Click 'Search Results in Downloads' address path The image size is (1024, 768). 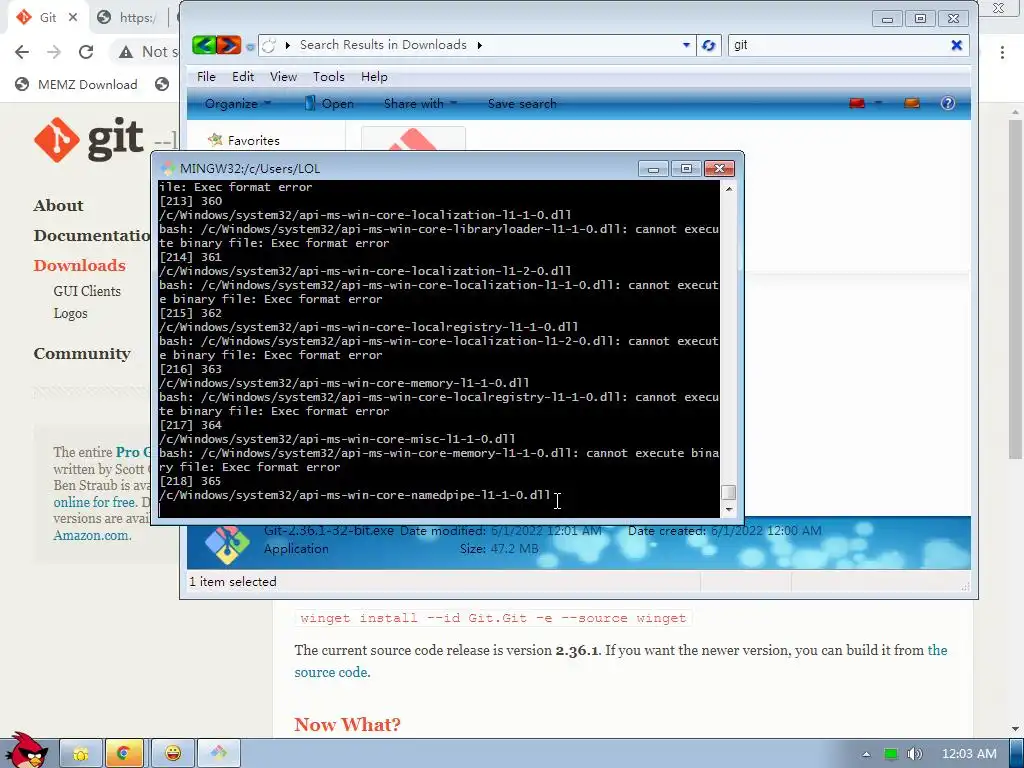[x=383, y=45]
